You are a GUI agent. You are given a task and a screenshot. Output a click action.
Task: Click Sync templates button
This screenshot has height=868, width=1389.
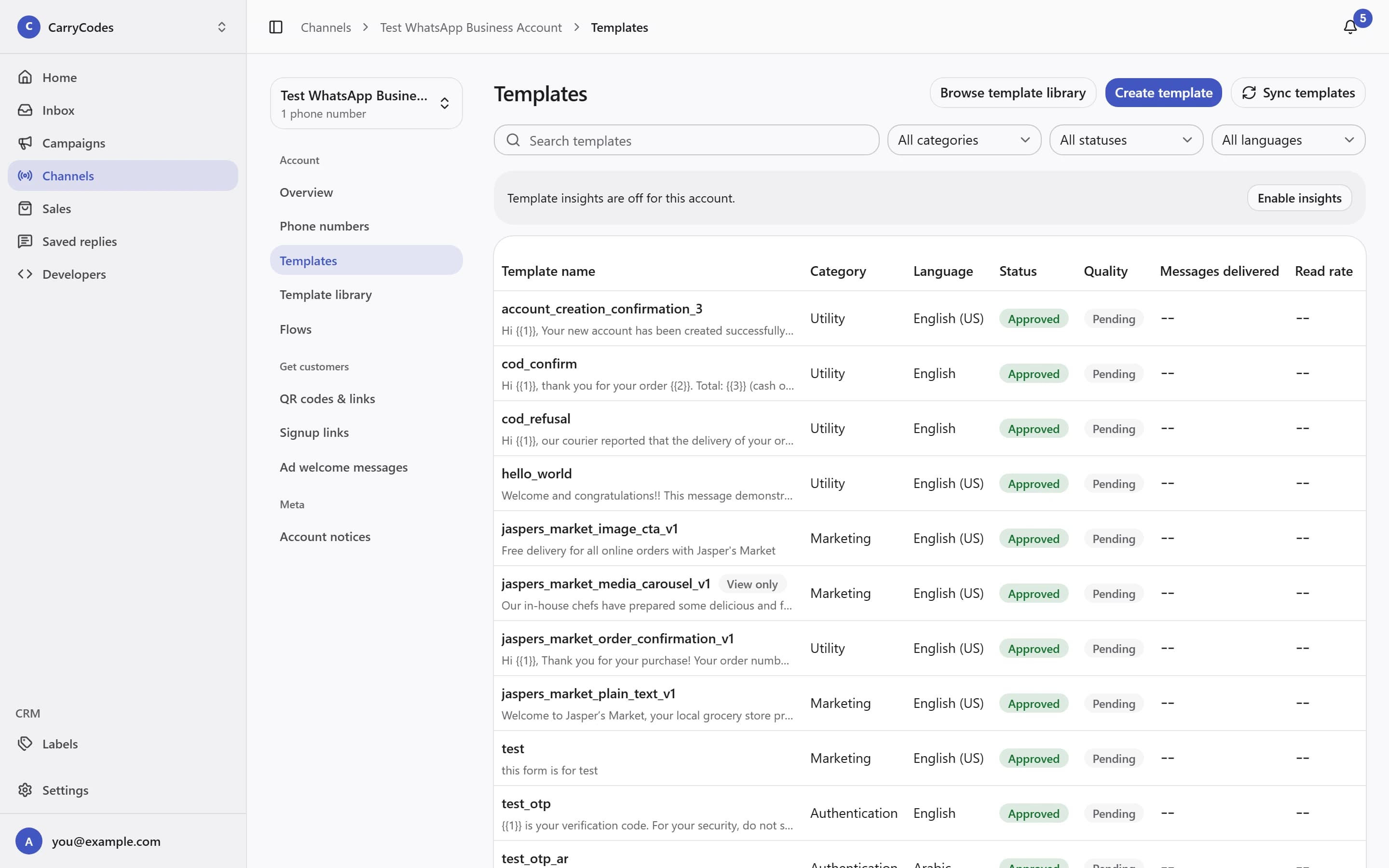(1298, 93)
